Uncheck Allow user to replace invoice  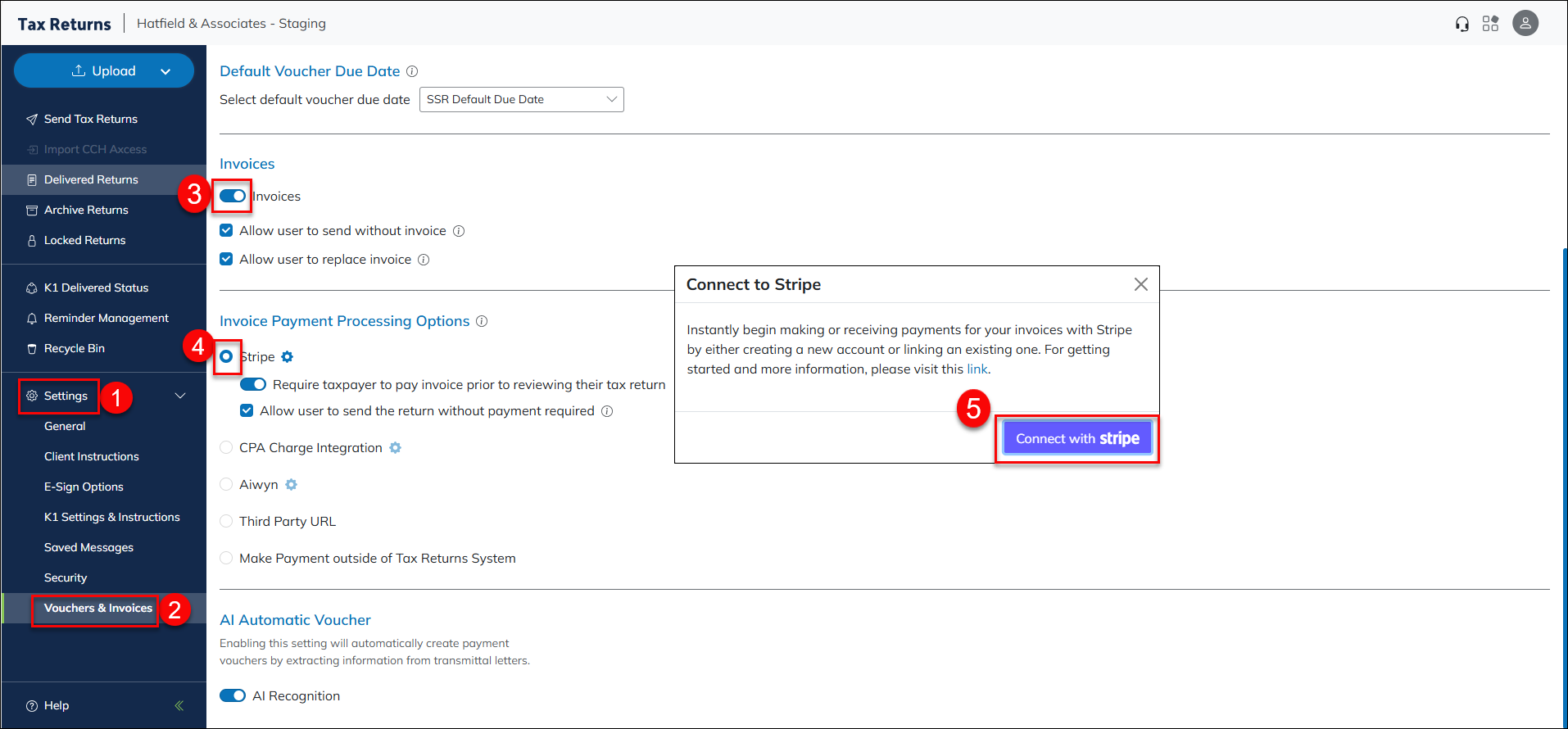(x=227, y=260)
